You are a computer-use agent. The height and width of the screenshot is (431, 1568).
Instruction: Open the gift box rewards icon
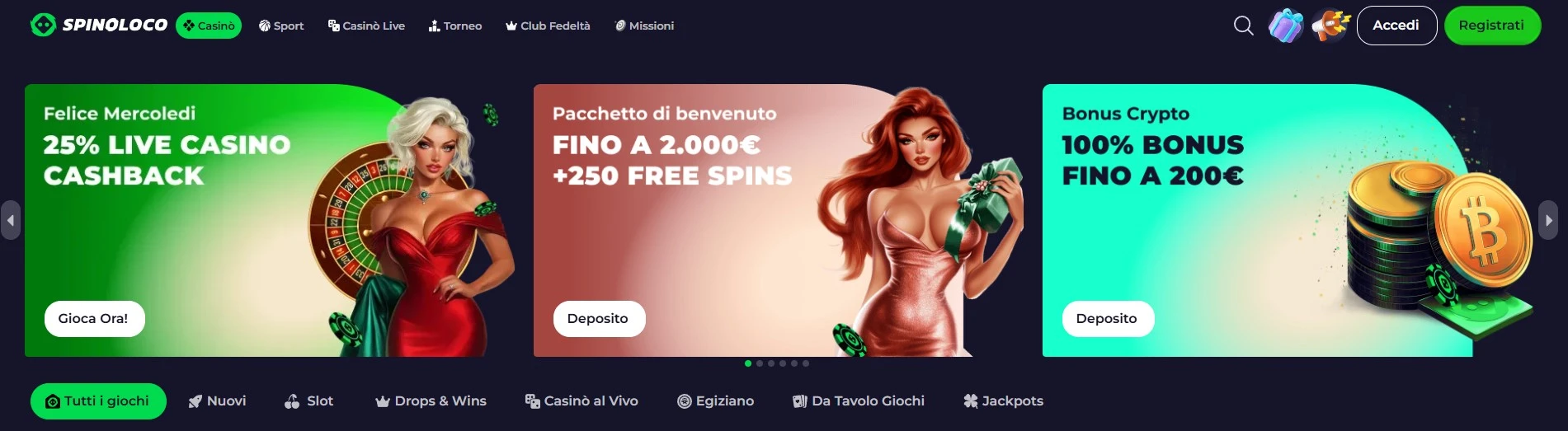[1286, 26]
